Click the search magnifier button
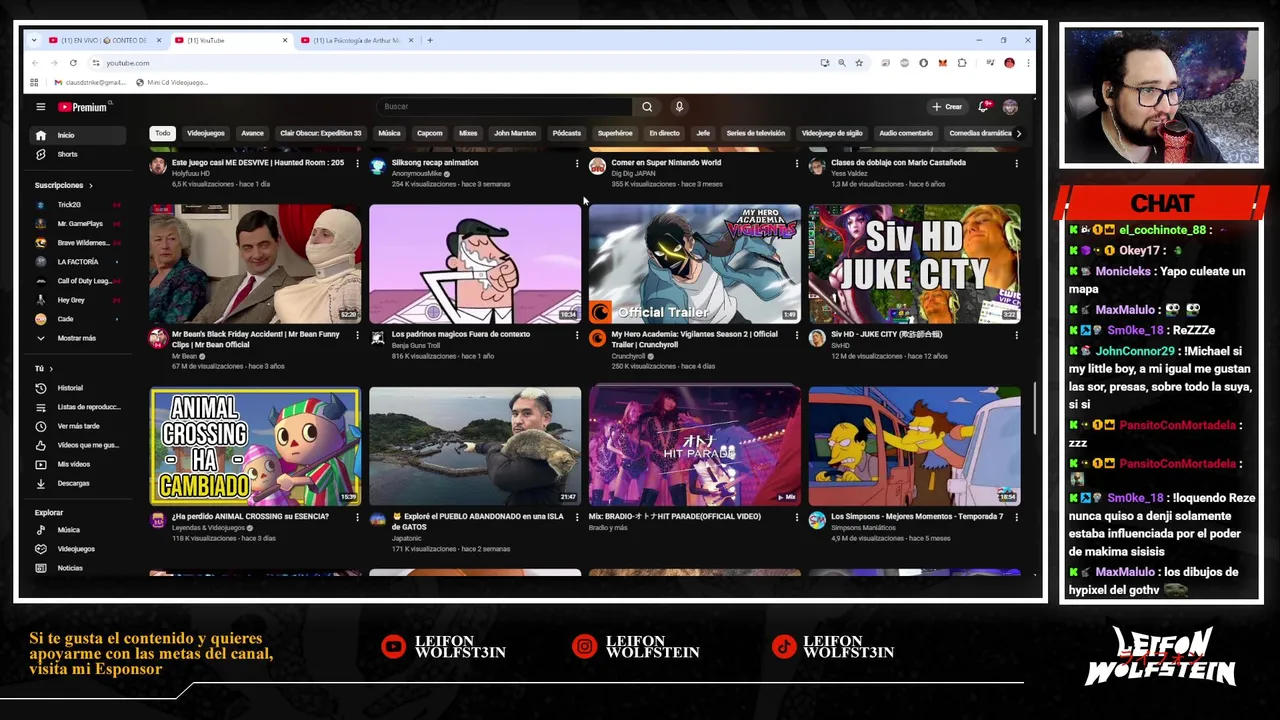The width and height of the screenshot is (1280, 720). [x=647, y=107]
